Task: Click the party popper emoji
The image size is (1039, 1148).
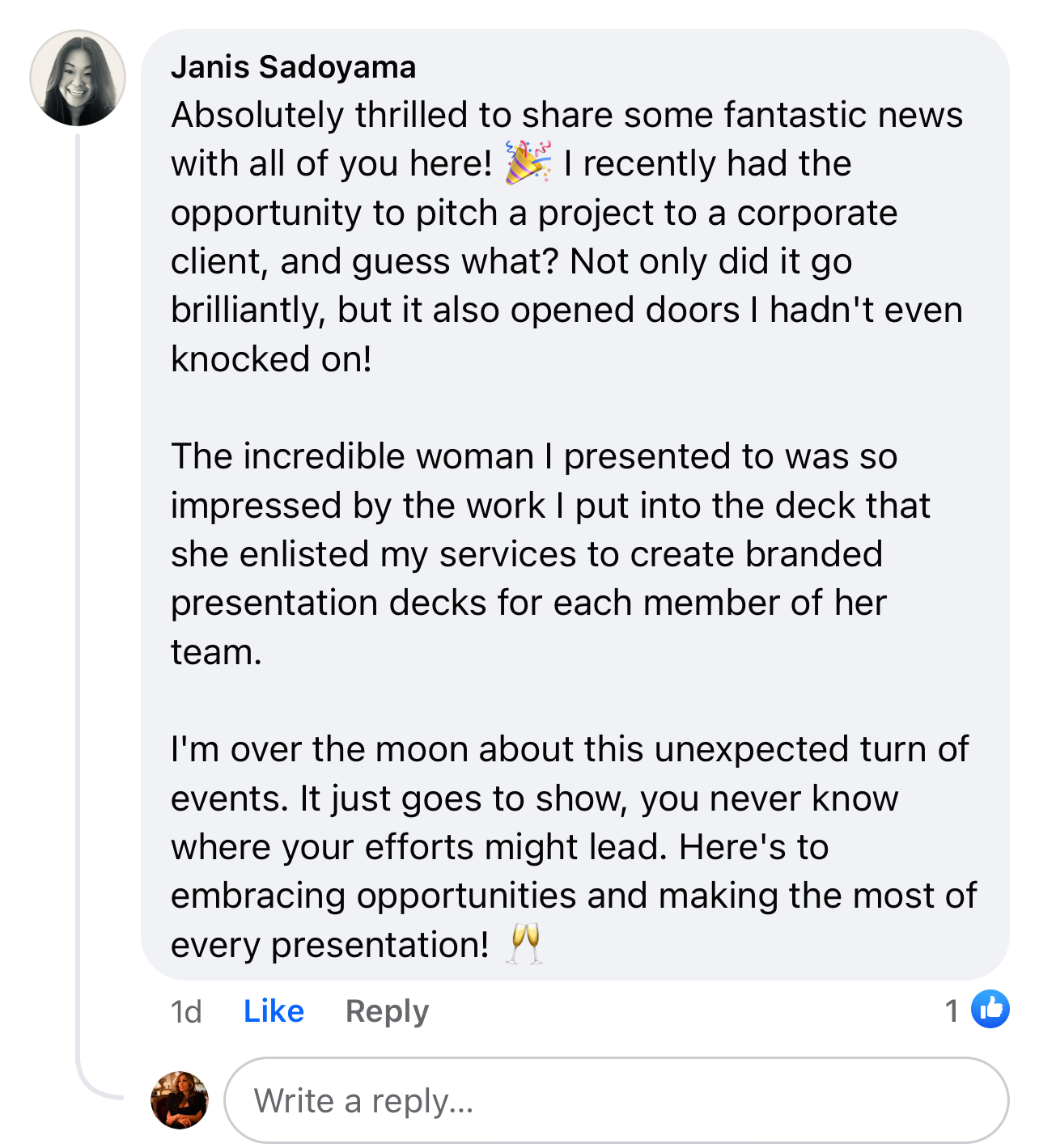Action: 528,162
